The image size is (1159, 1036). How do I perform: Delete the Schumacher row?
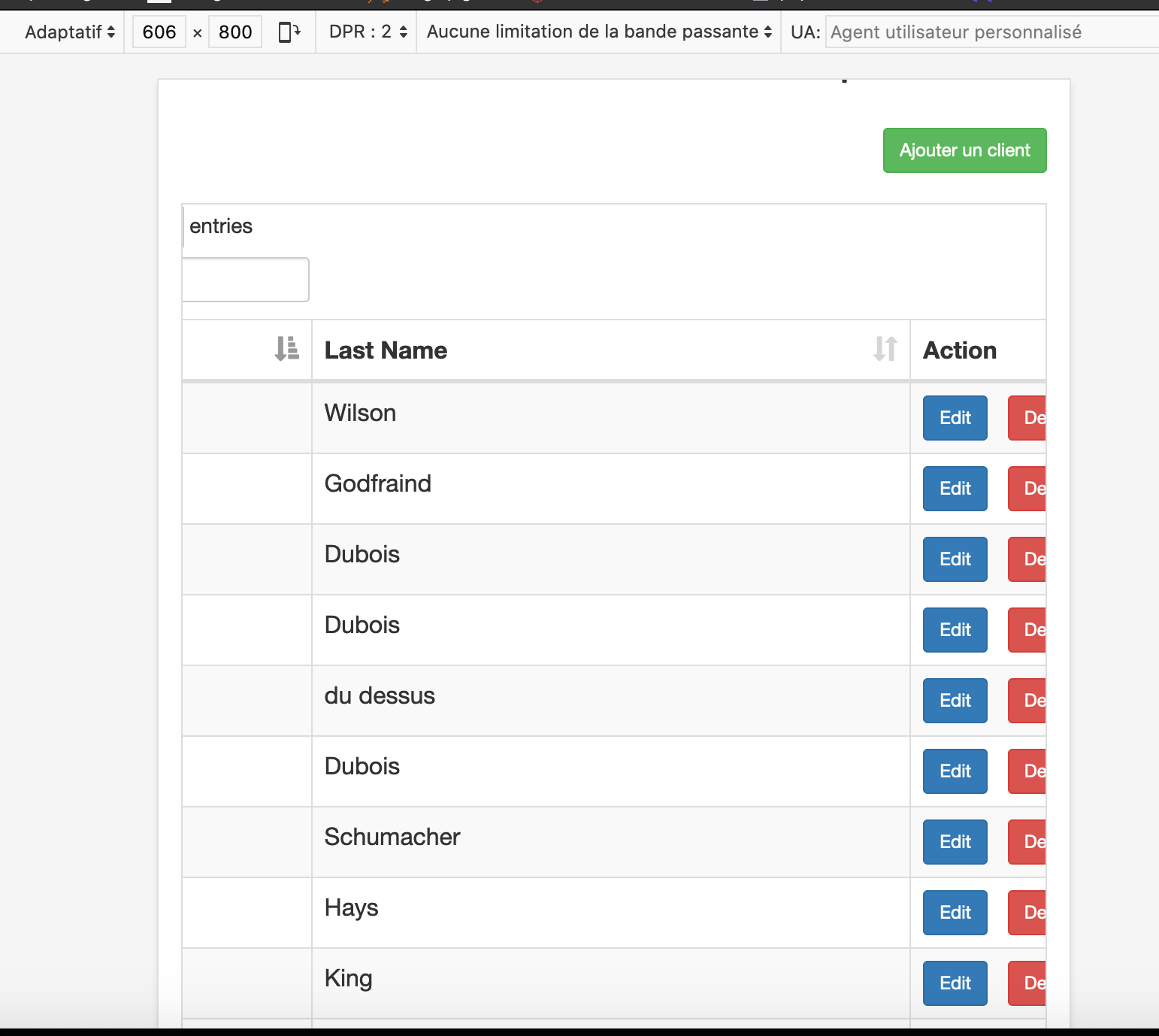(x=1027, y=842)
